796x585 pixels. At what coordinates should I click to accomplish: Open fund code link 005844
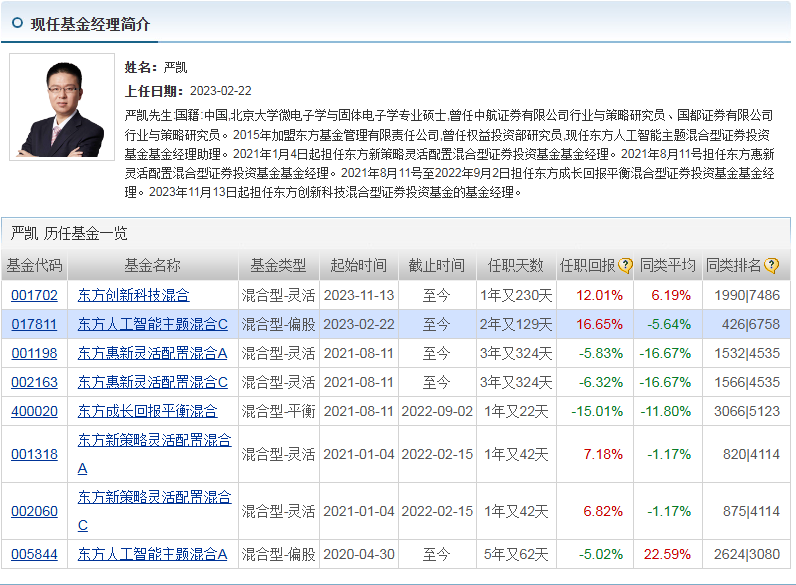35,554
